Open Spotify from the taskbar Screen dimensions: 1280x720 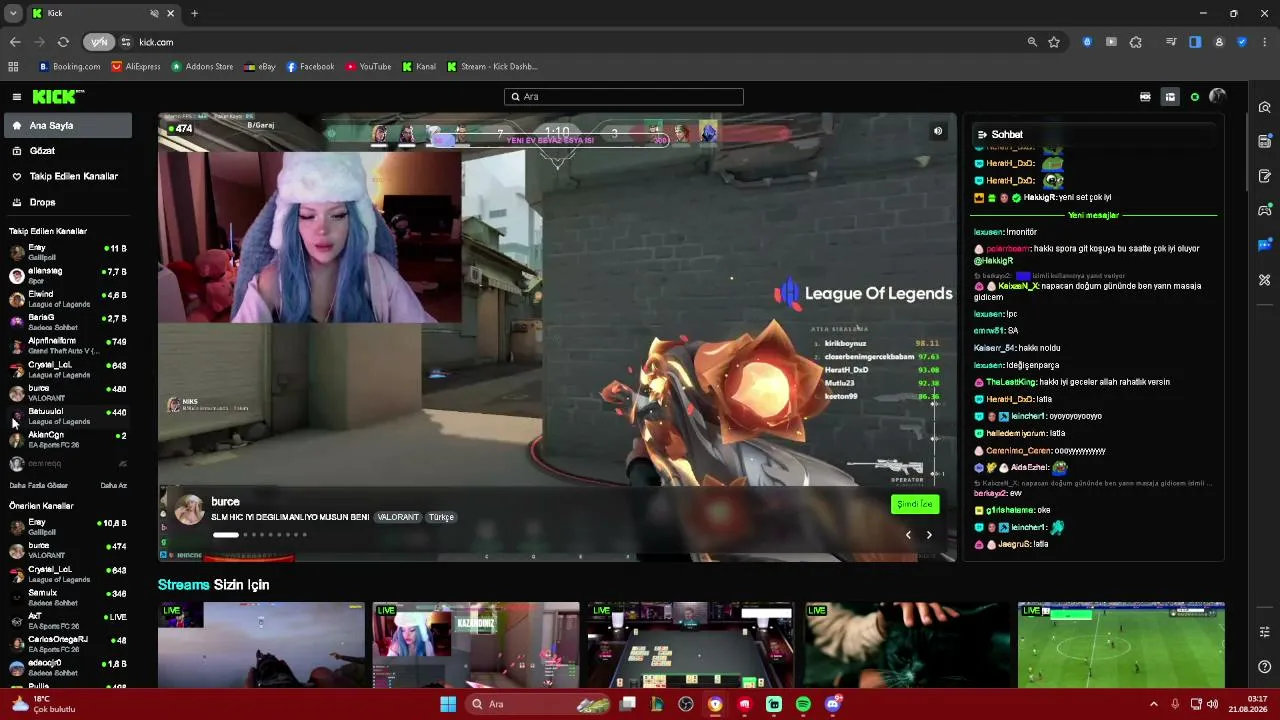point(803,704)
